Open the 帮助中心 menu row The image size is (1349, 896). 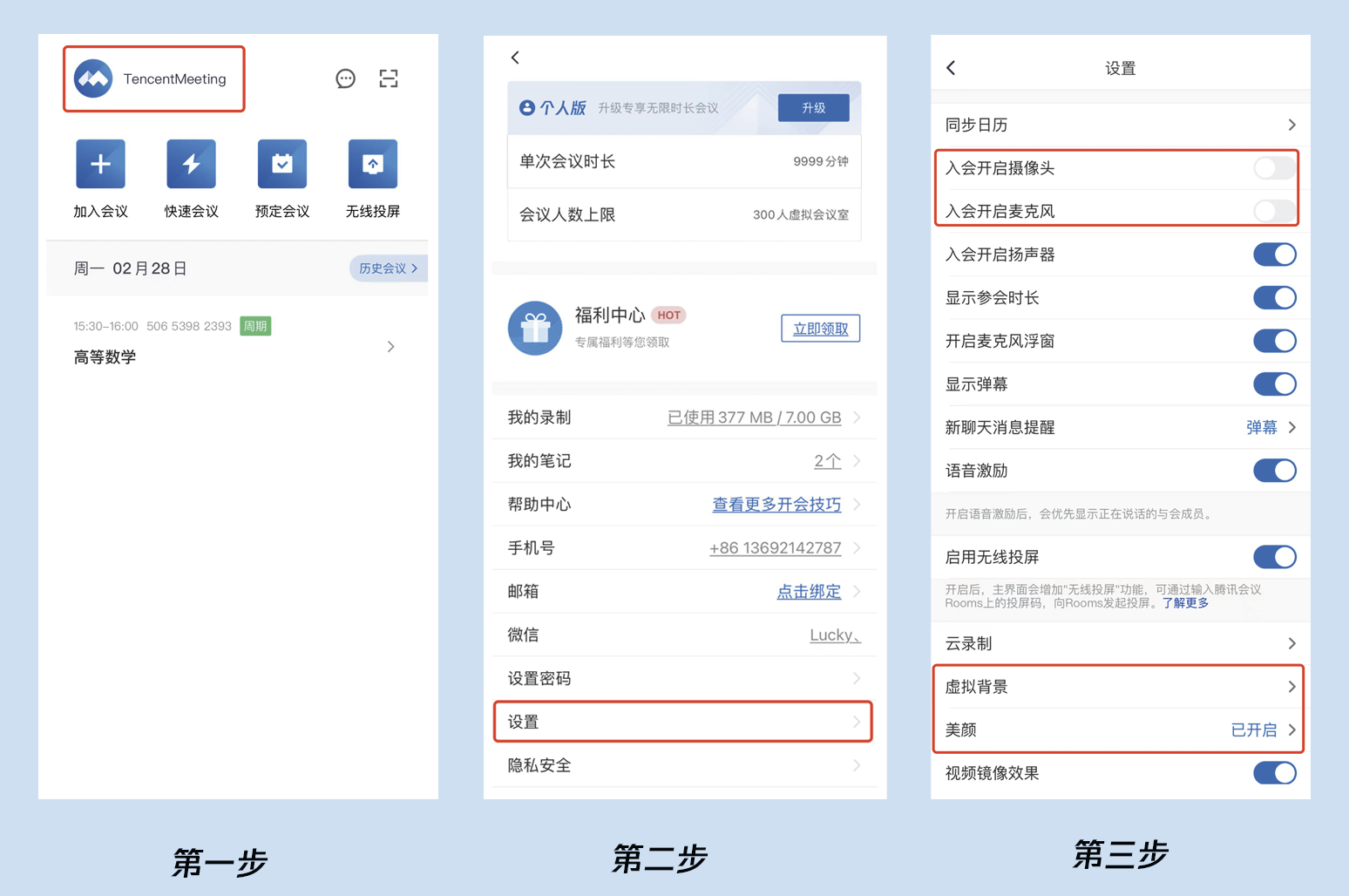[683, 505]
